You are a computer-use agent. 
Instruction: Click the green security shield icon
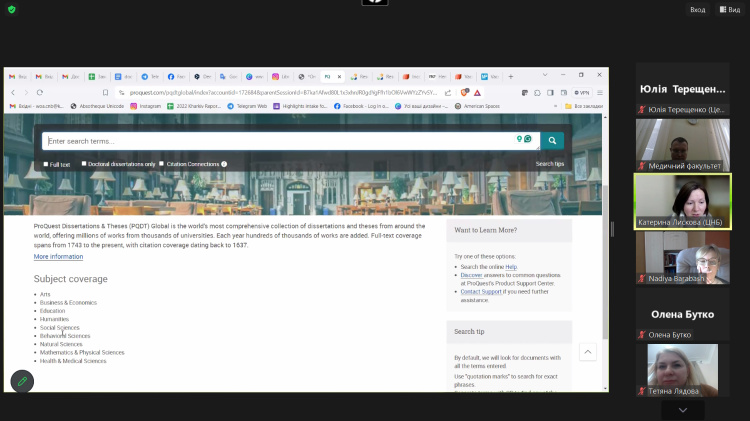[x=12, y=9]
